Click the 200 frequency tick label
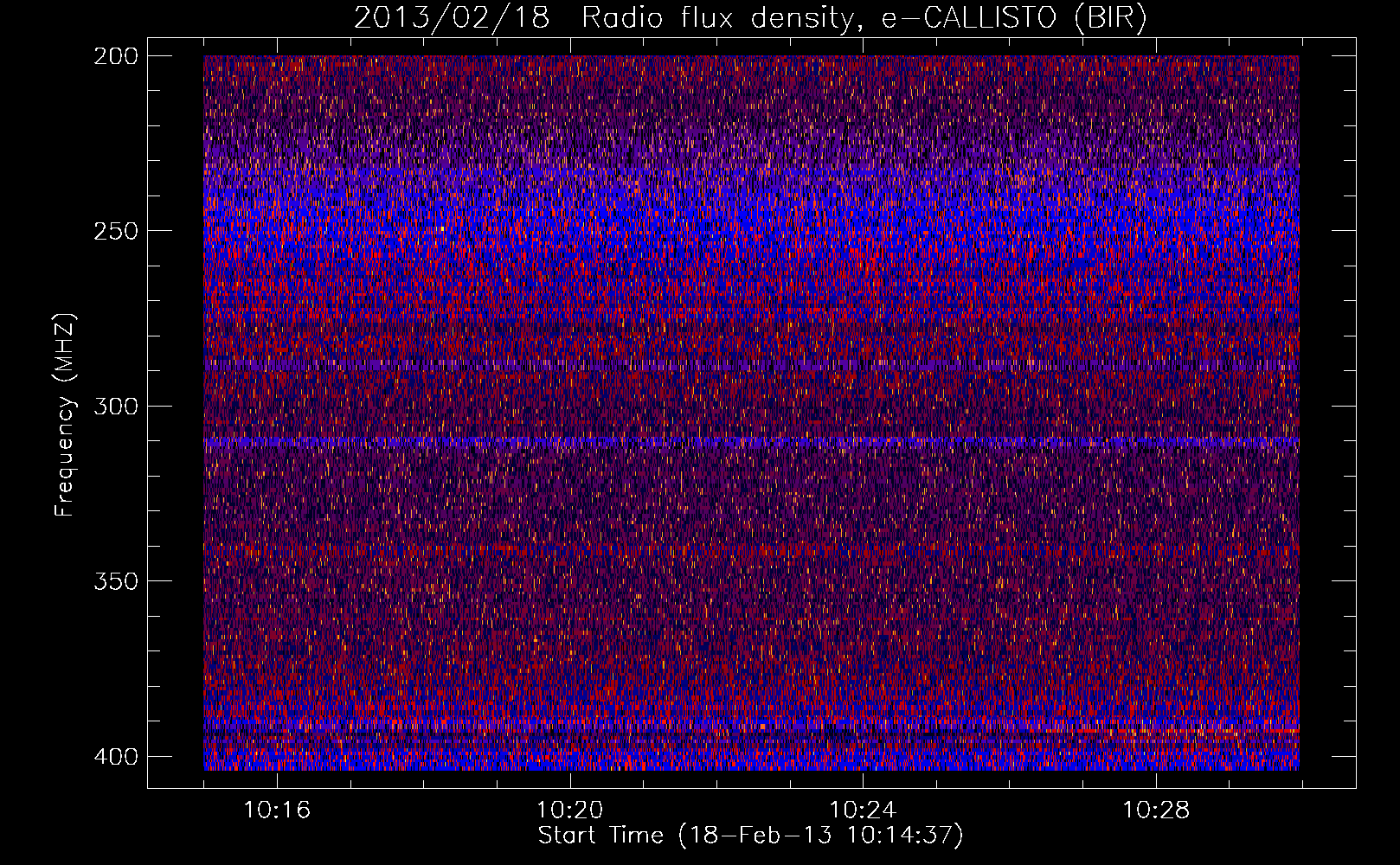The height and width of the screenshot is (865, 1400). coord(116,56)
